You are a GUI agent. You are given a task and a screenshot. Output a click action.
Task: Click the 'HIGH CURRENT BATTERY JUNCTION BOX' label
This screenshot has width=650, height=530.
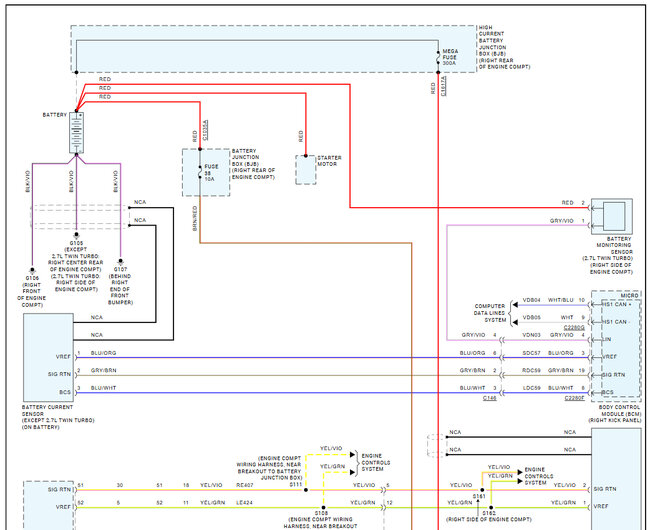tap(504, 47)
